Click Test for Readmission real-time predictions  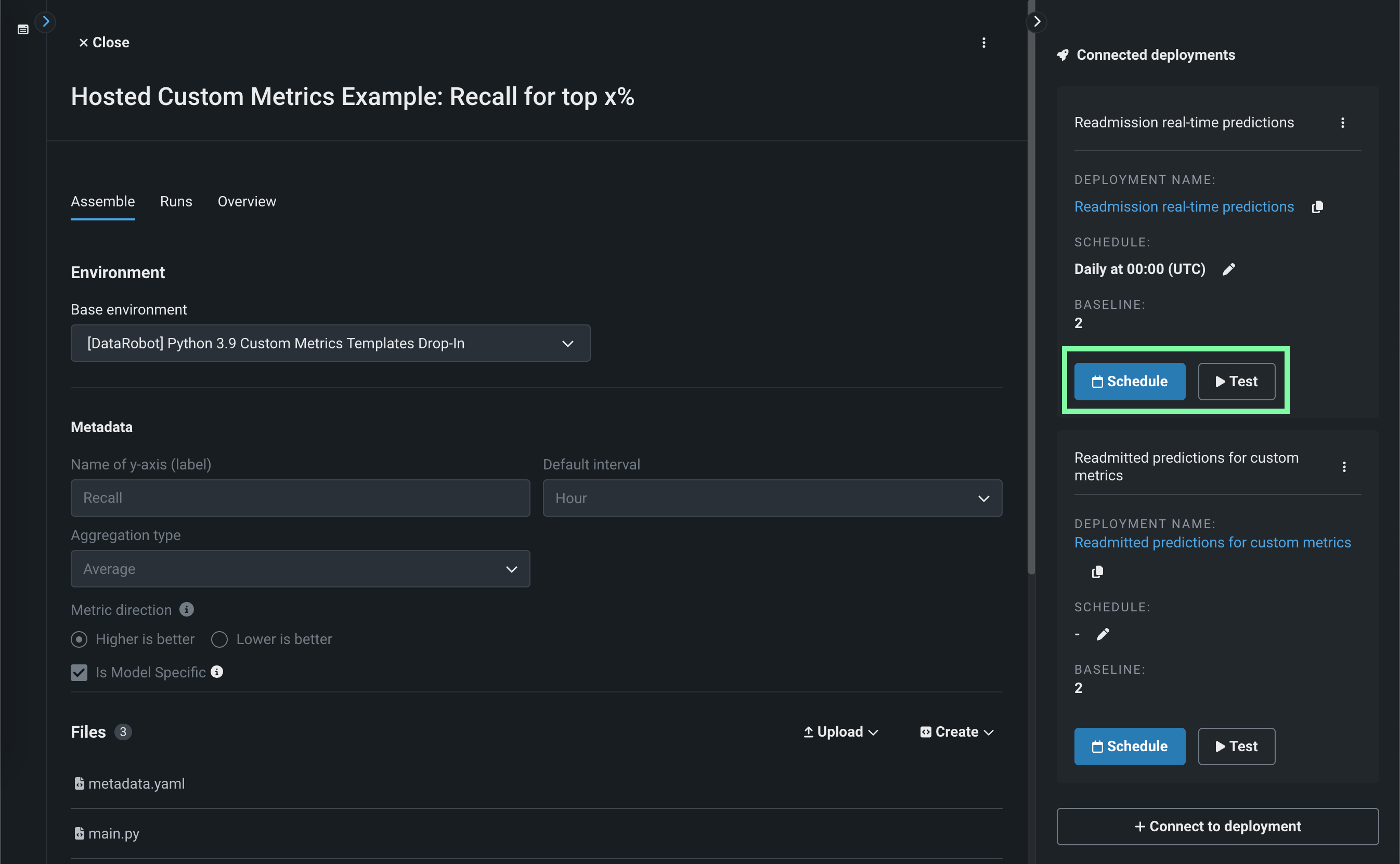(1236, 382)
